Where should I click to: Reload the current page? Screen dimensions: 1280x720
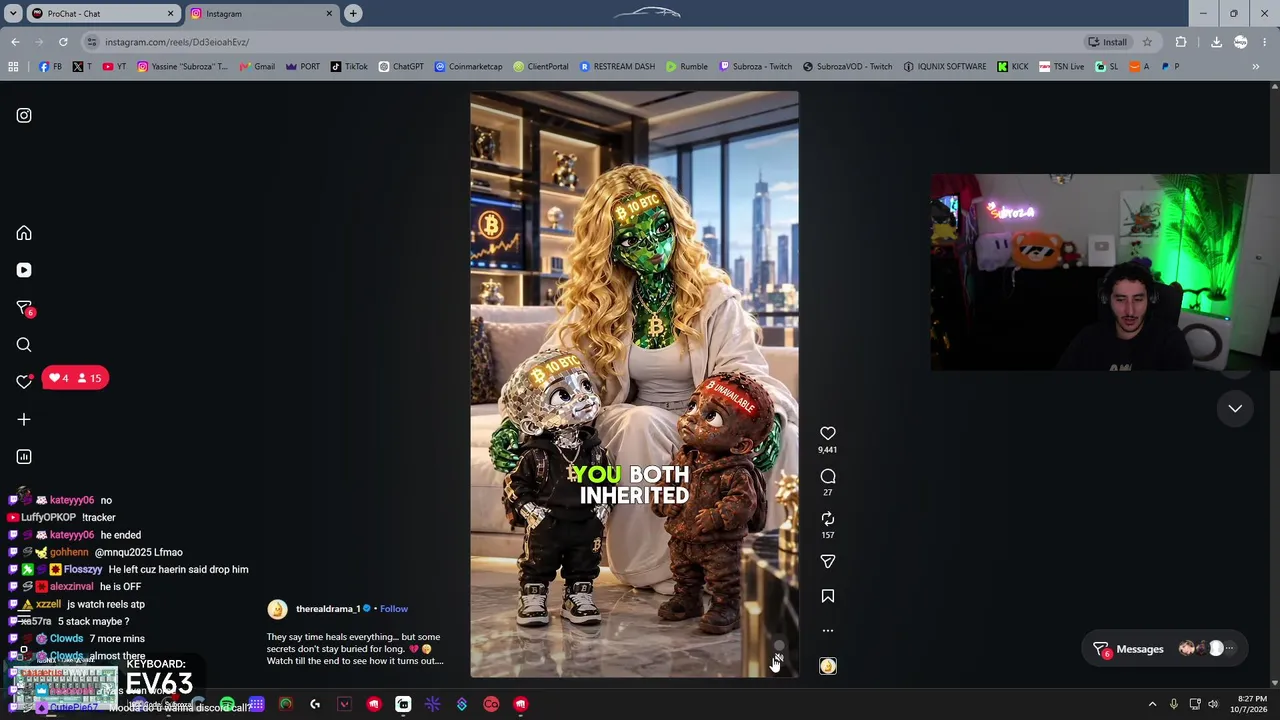click(x=63, y=42)
